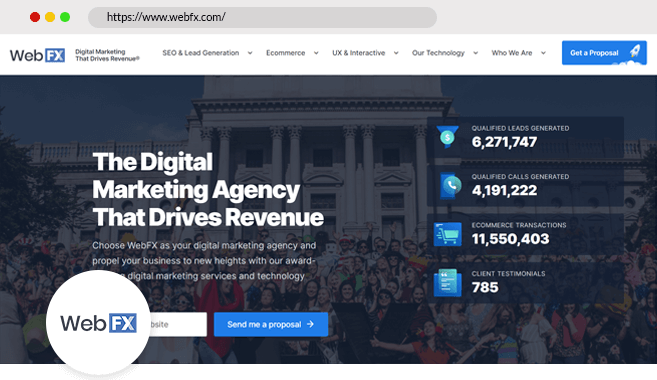This screenshot has width=657, height=380.
Task: Click the hero headline The Digital Marketing Agency
Action: 208,189
